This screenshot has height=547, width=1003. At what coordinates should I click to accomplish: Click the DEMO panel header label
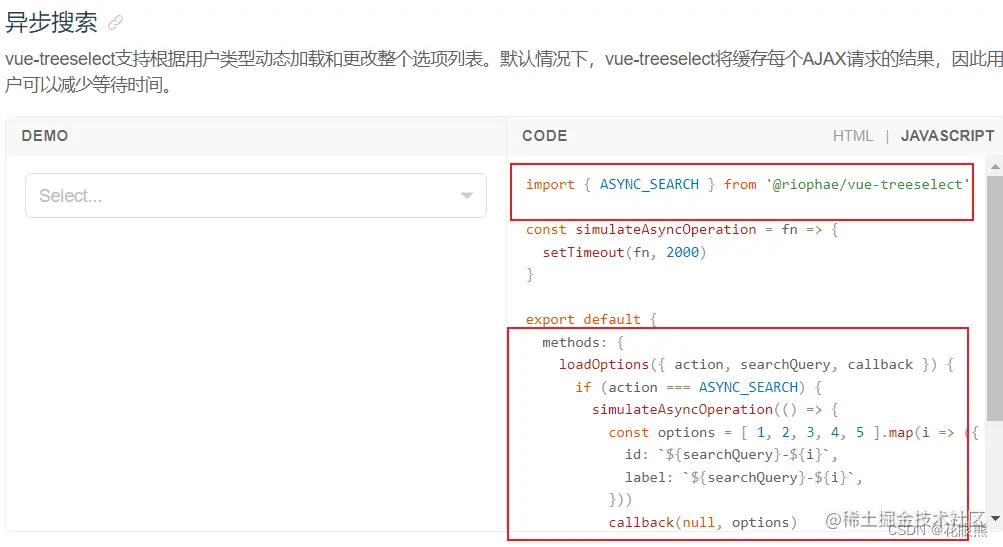click(x=45, y=136)
